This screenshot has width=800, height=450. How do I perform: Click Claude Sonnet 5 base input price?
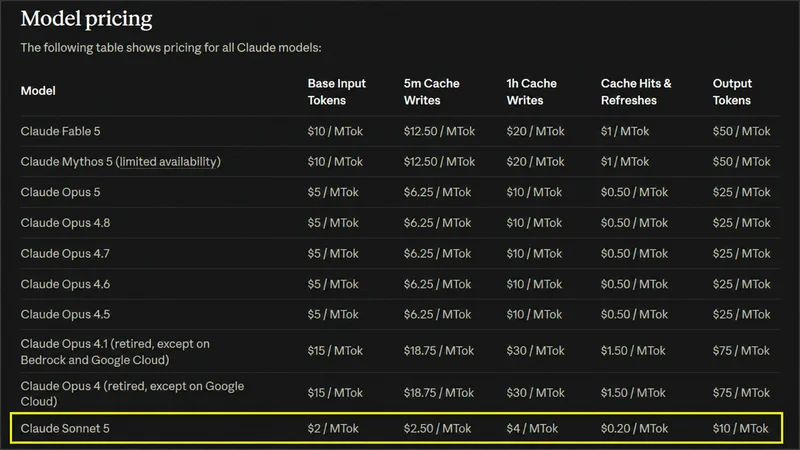pos(333,429)
